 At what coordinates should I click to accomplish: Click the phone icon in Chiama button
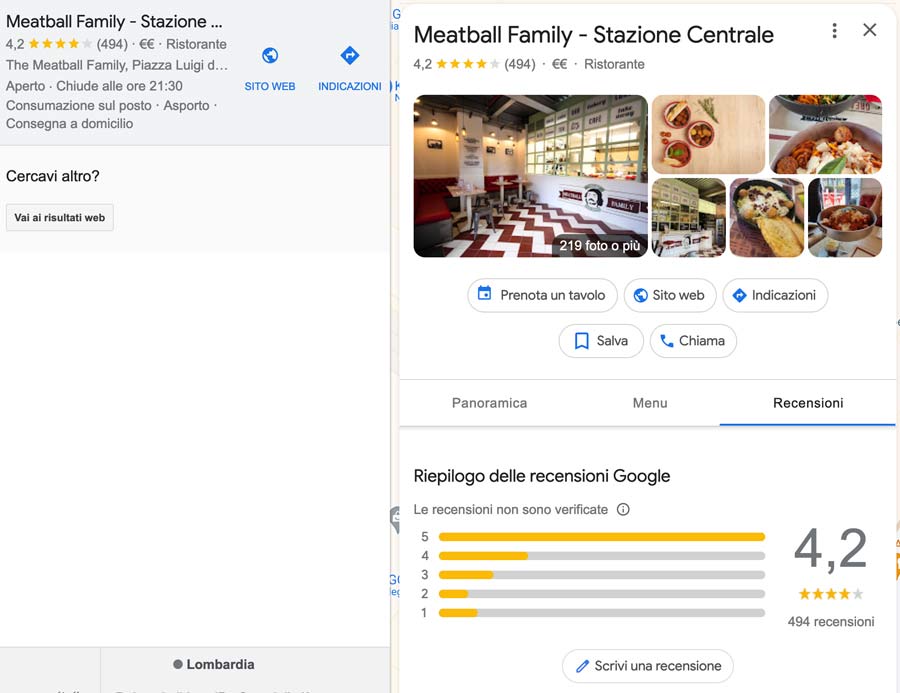pyautogui.click(x=666, y=341)
